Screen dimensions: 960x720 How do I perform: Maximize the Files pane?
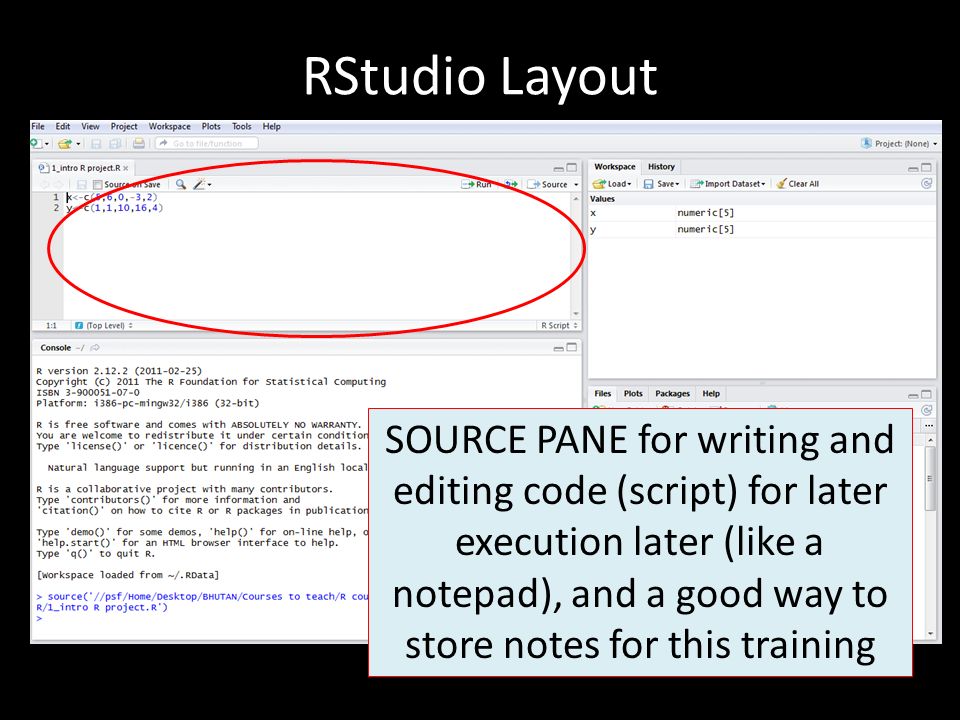tap(926, 395)
